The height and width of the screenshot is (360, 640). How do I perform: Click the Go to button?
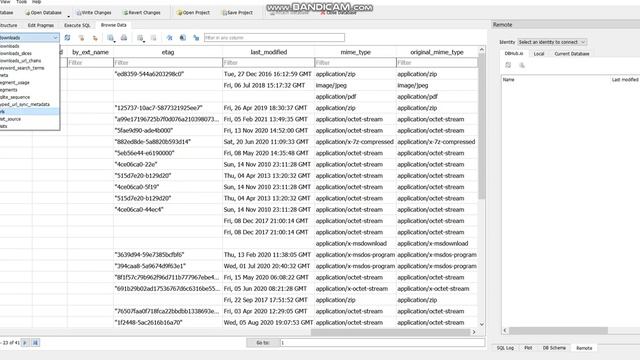pyautogui.click(x=262, y=343)
